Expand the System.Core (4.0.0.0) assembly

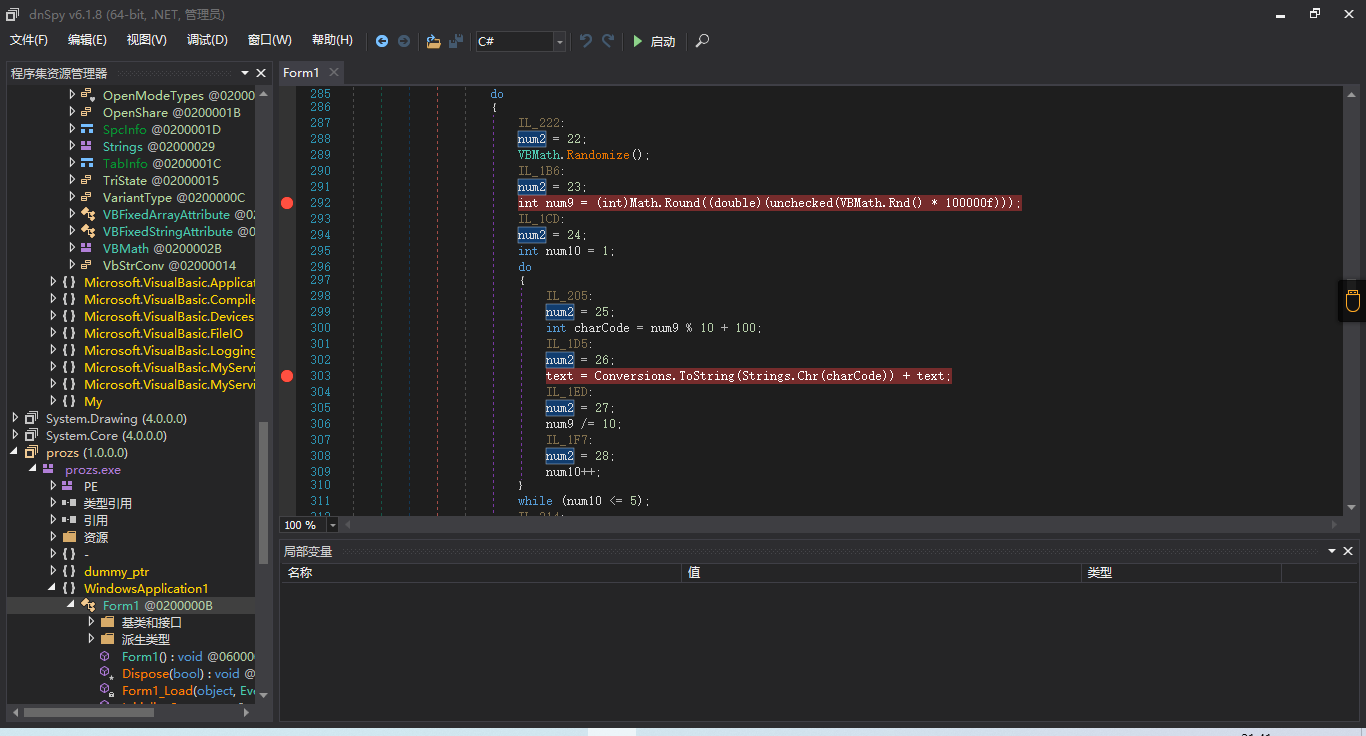[15, 435]
